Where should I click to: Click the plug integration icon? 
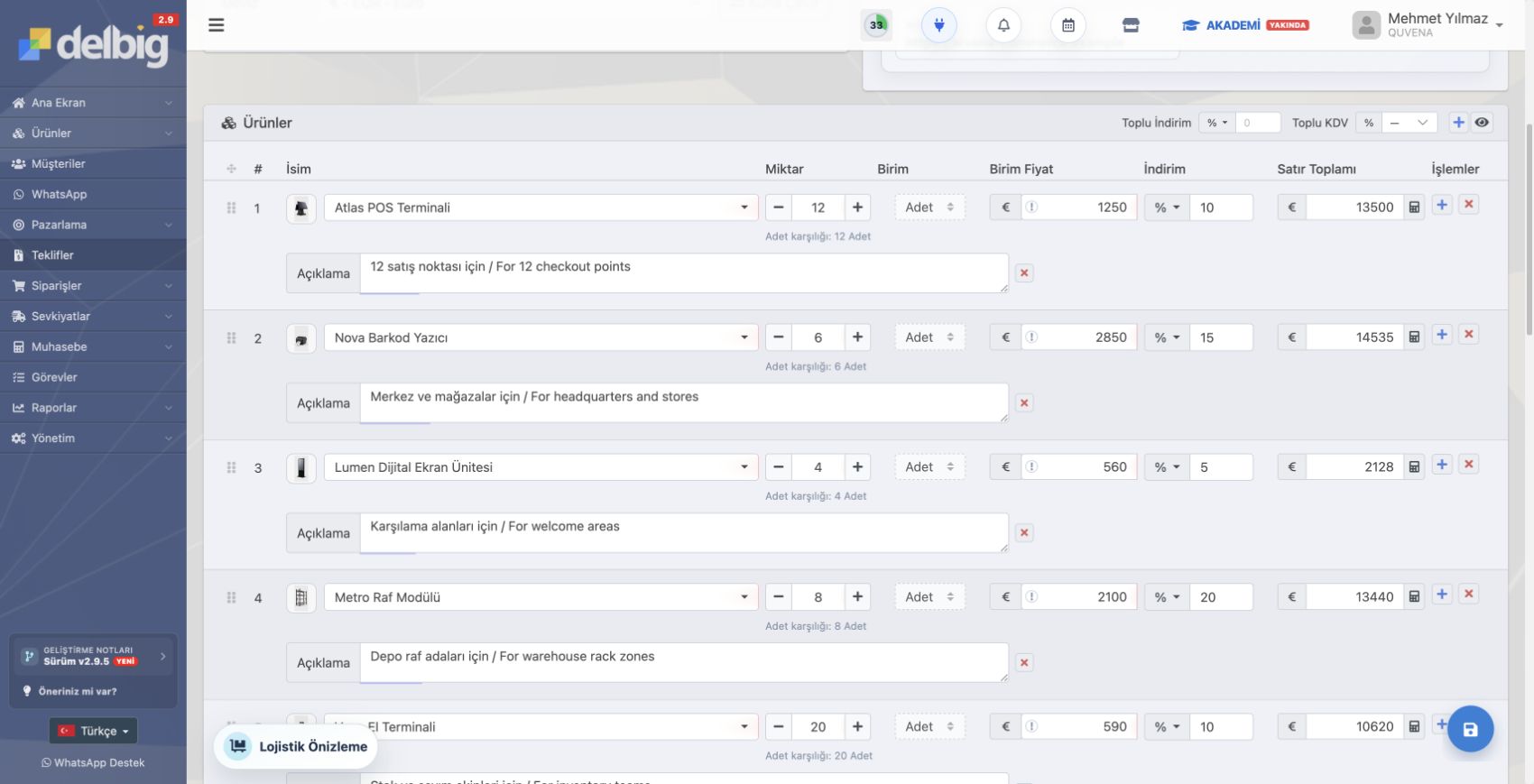pyautogui.click(x=939, y=25)
